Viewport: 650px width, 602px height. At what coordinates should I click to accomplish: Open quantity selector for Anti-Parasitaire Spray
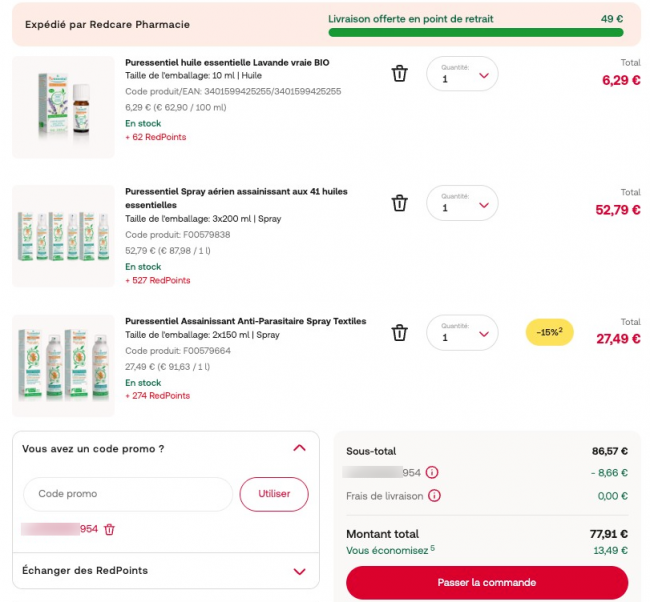462,334
